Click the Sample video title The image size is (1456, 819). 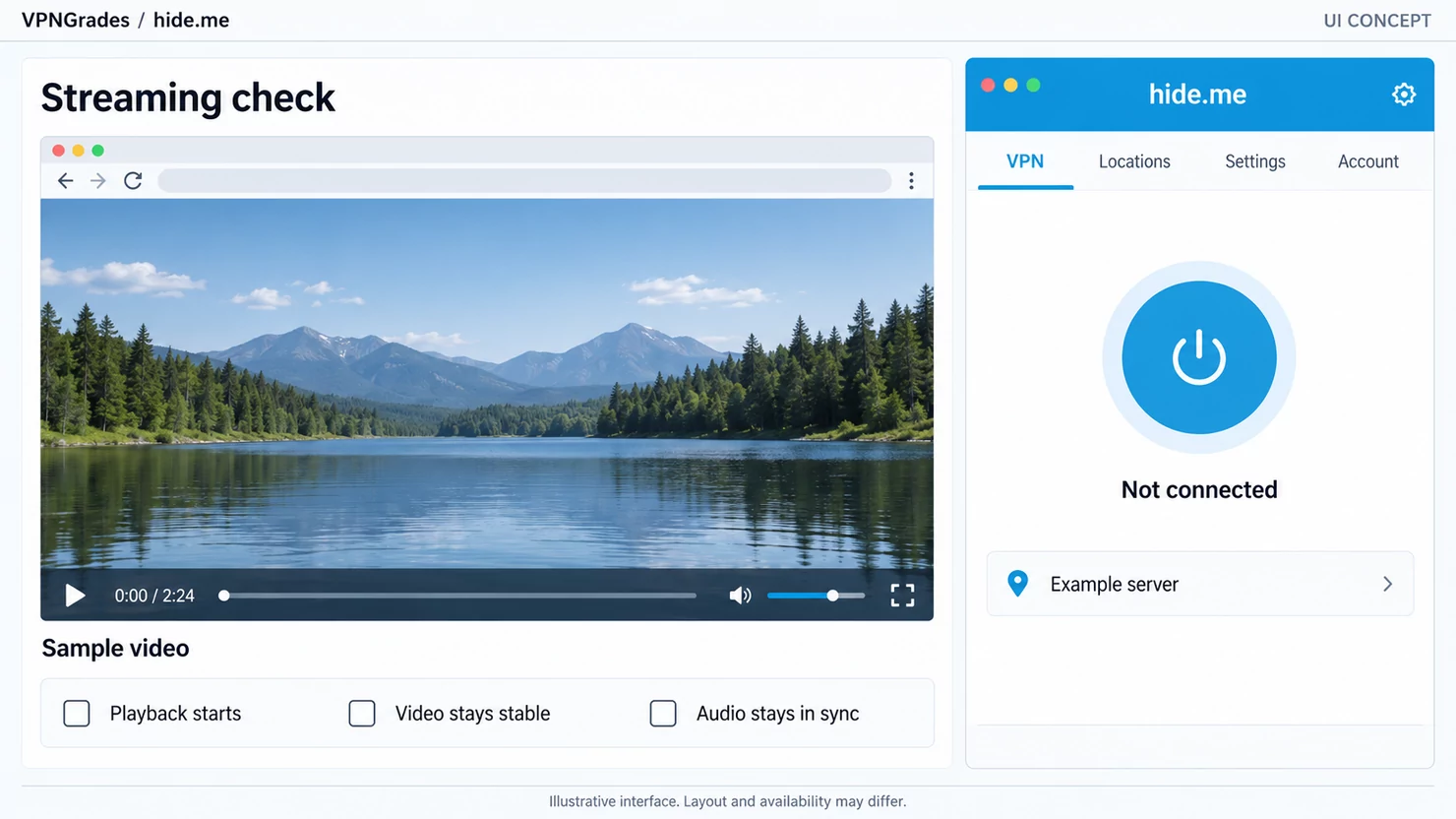pyautogui.click(x=115, y=649)
